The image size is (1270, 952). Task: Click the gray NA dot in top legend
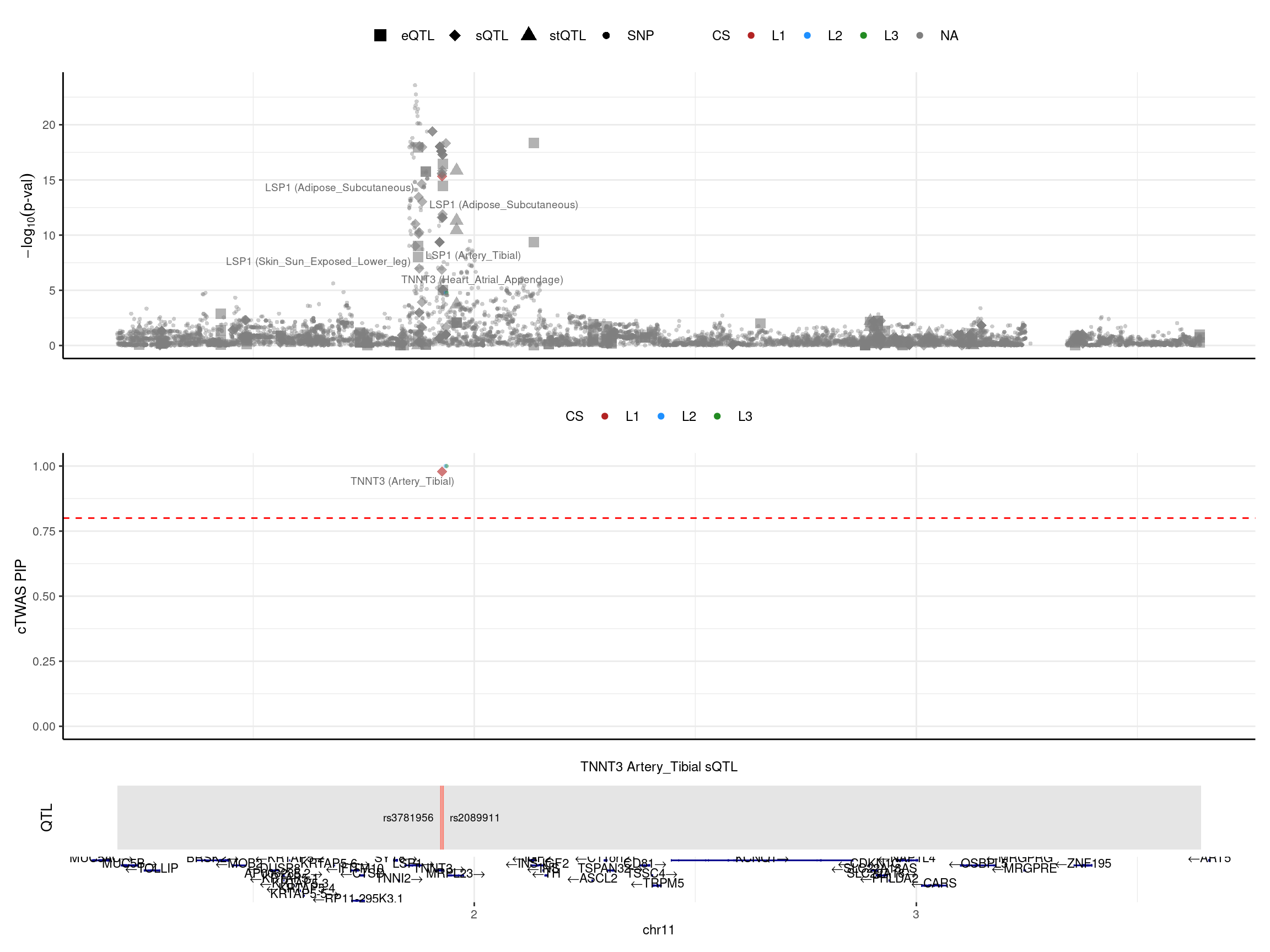920,36
